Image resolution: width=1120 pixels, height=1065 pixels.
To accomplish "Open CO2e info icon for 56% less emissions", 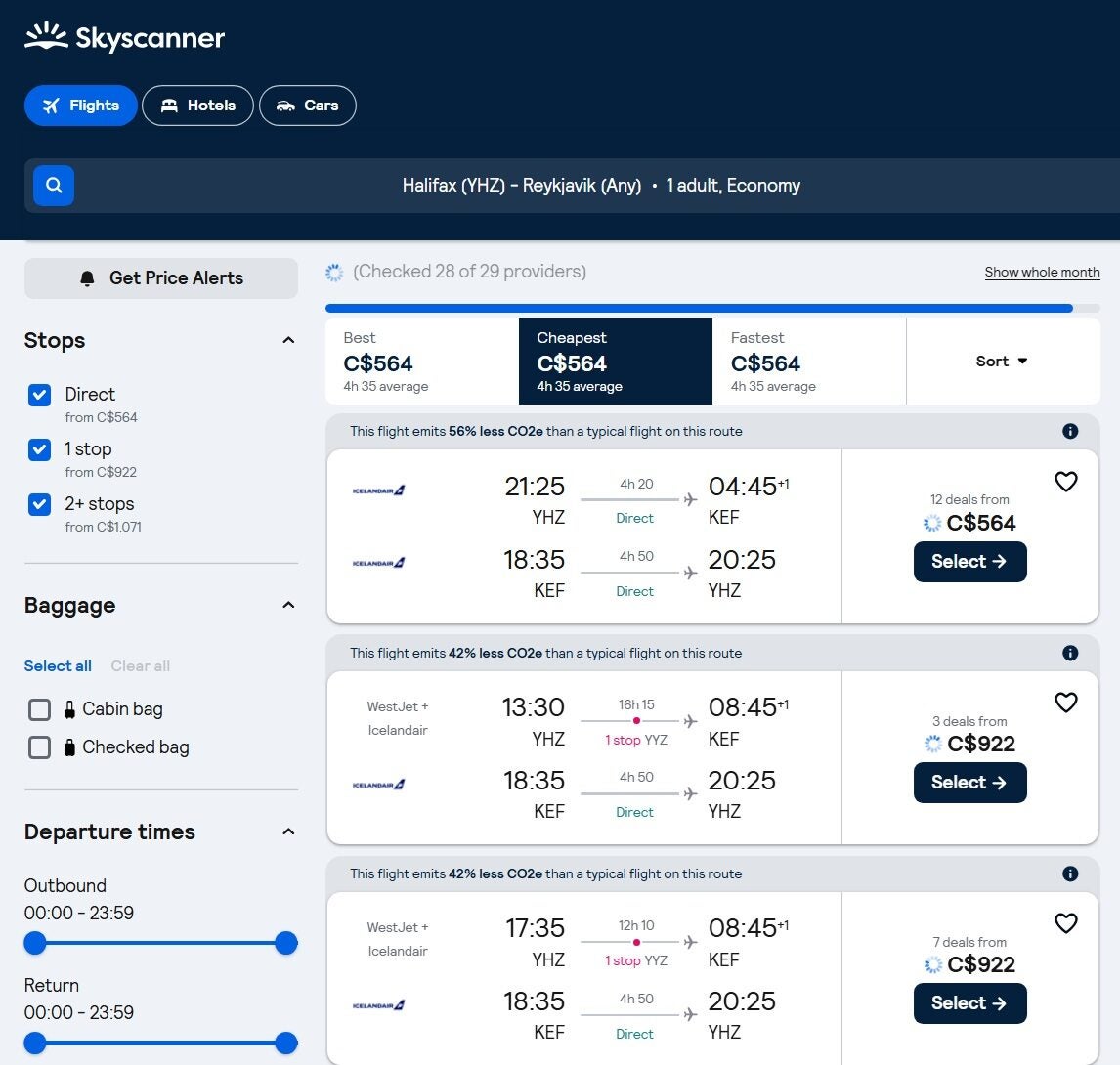I will (1070, 432).
